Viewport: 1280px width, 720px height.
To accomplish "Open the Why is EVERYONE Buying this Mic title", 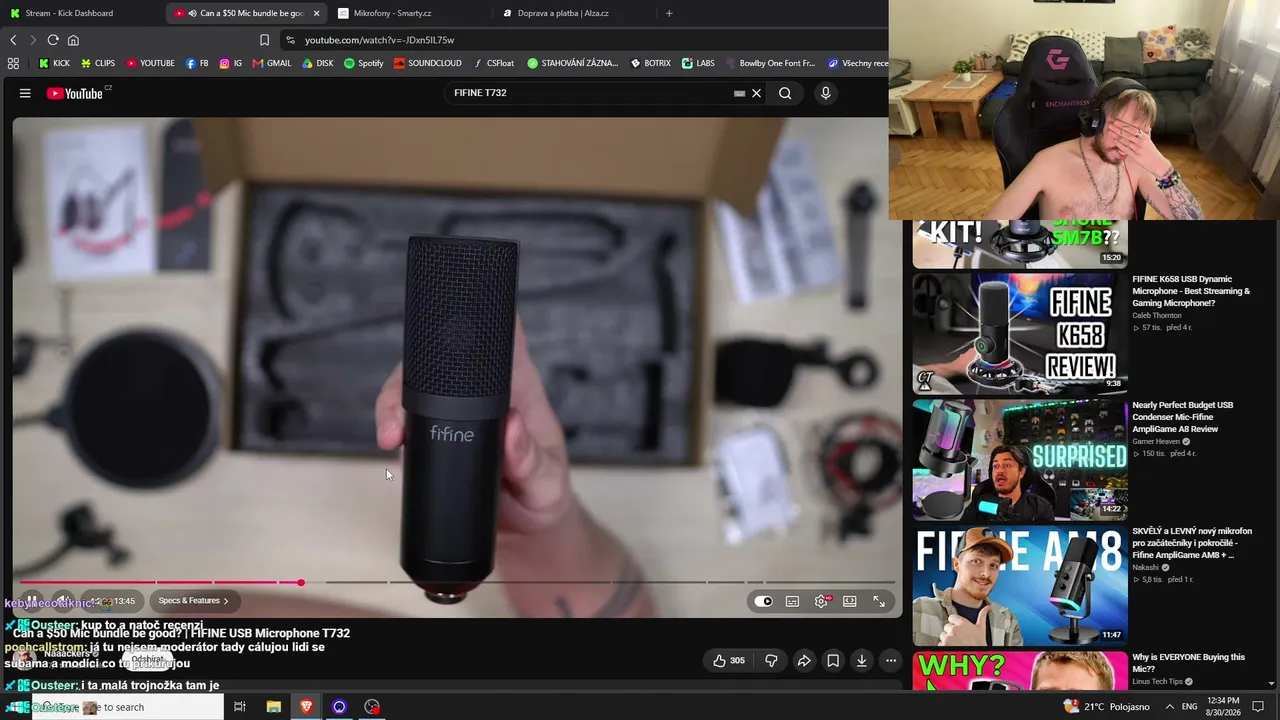I will [x=1188, y=663].
